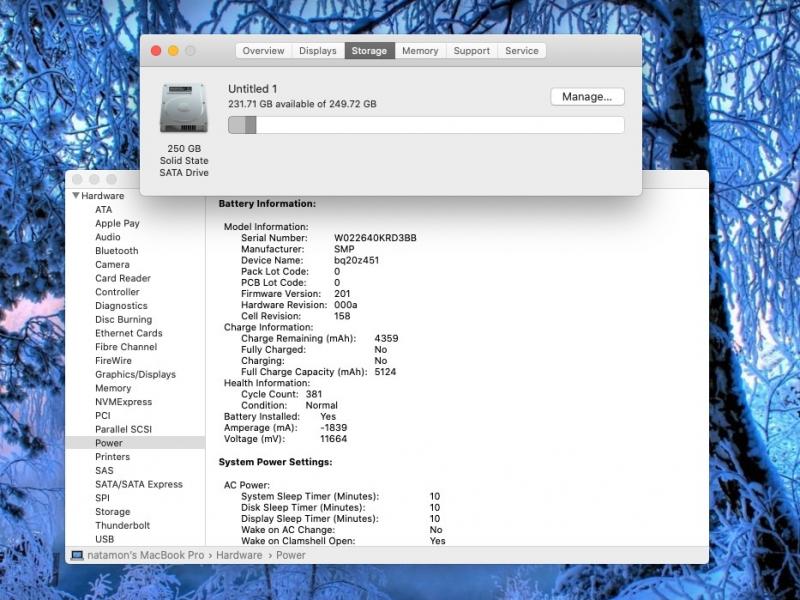The height and width of the screenshot is (600, 800).
Task: Click the Wake on Clamshell Open label
Action: click(x=298, y=541)
